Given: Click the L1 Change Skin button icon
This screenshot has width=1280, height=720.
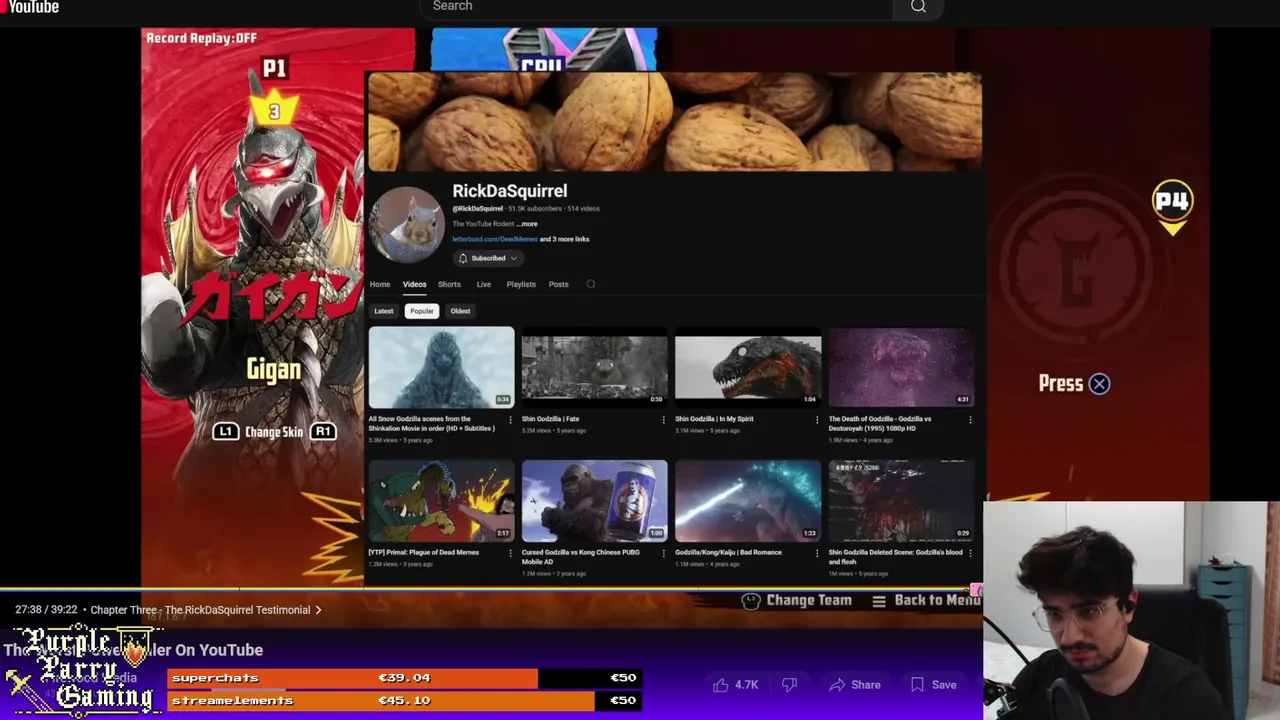Looking at the screenshot, I should [x=225, y=431].
